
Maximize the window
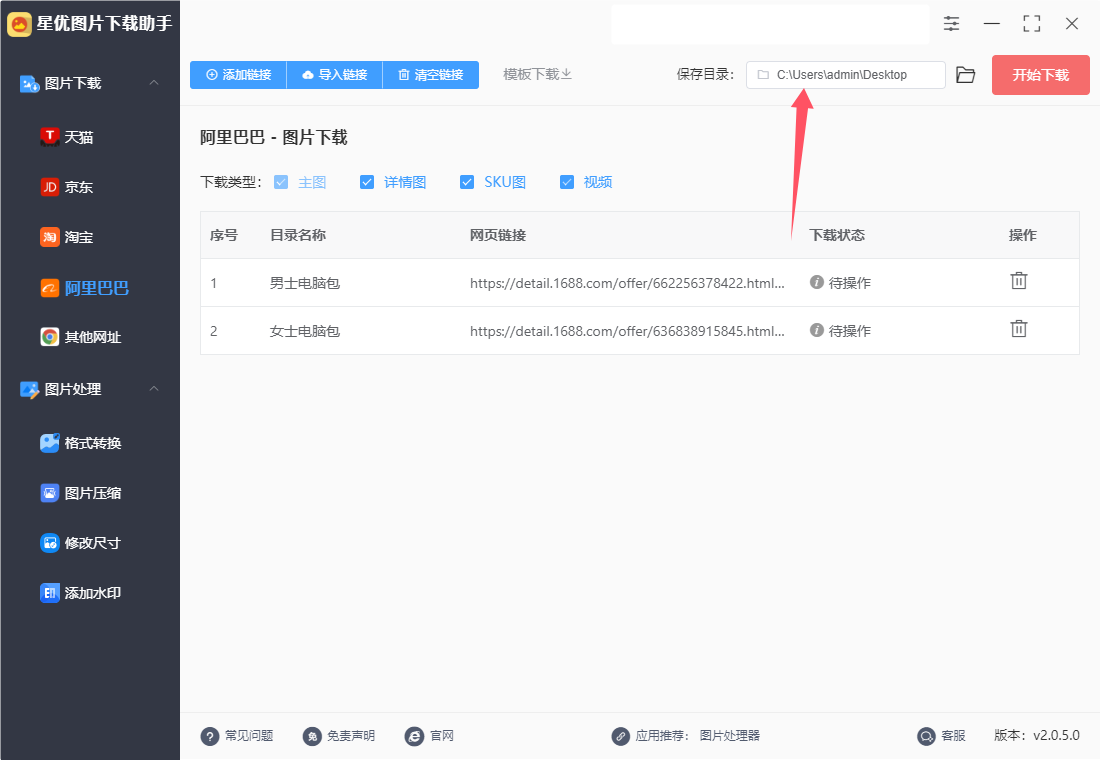tap(1031, 24)
